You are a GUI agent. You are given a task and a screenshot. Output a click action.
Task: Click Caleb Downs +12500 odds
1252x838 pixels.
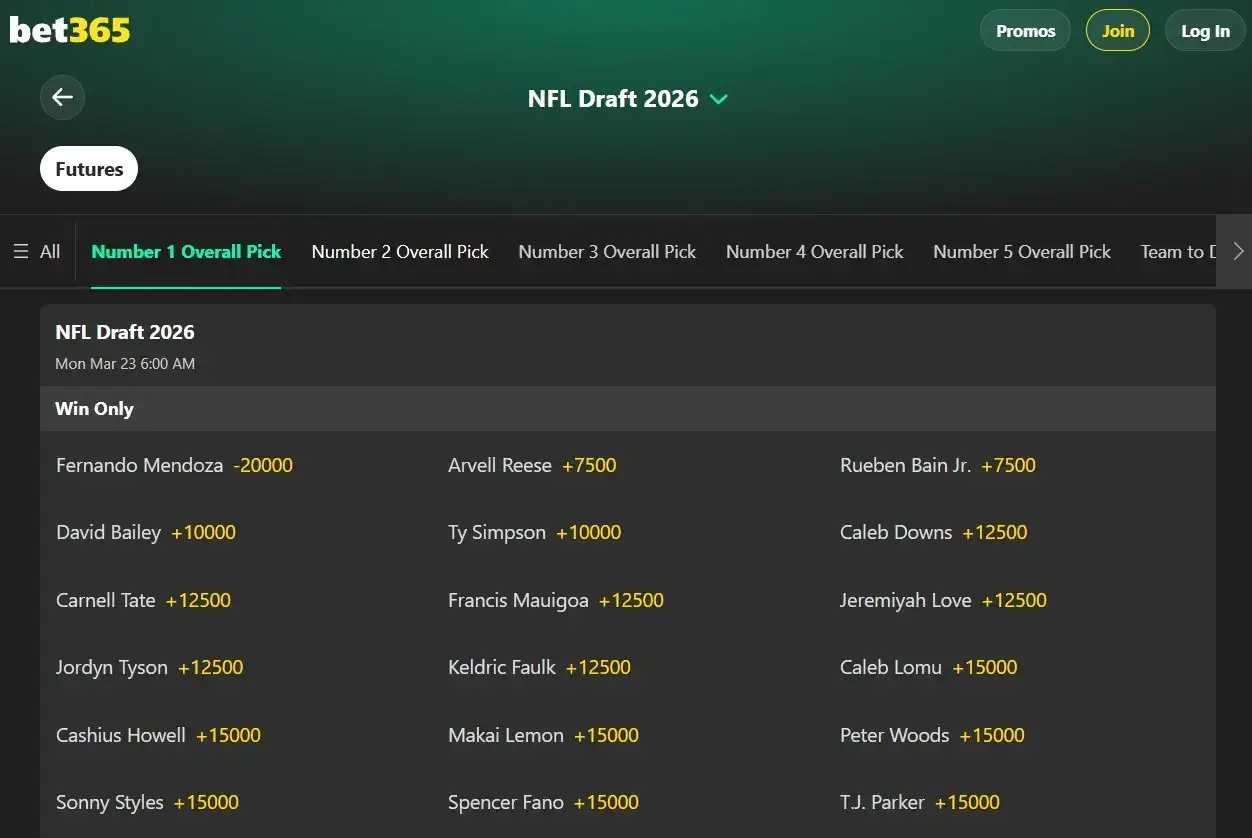pos(933,532)
